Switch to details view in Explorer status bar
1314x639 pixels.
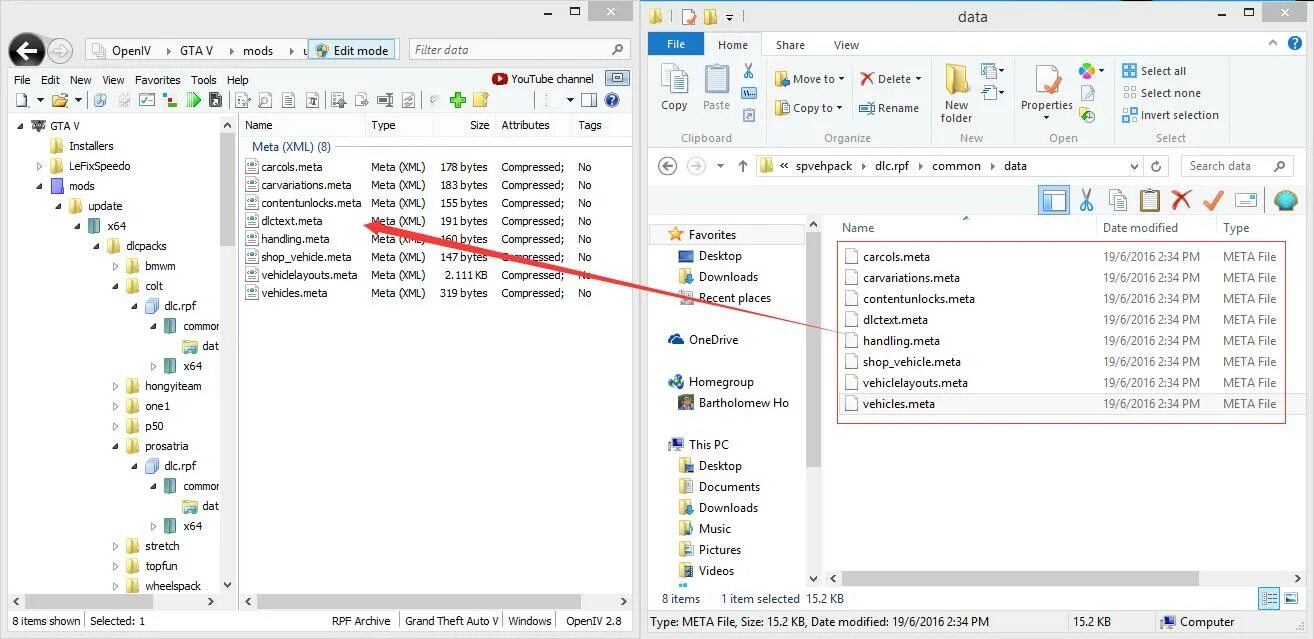click(x=1269, y=599)
